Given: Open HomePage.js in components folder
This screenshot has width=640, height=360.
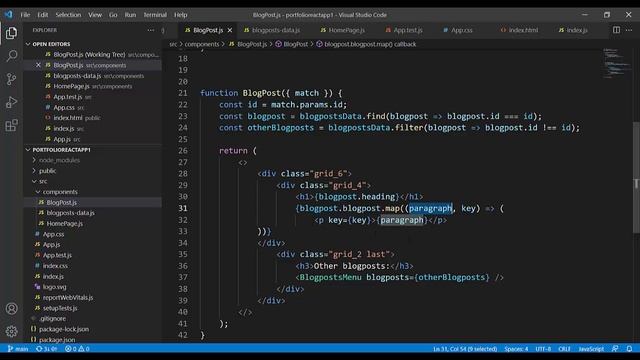Looking at the screenshot, I should (92, 223).
